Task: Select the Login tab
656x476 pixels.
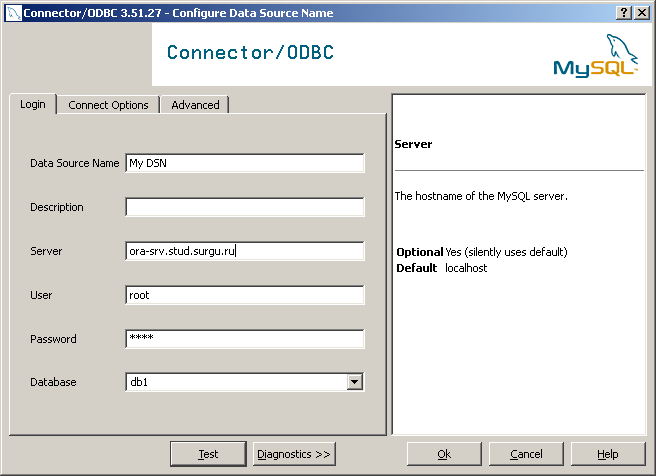Action: pyautogui.click(x=33, y=104)
